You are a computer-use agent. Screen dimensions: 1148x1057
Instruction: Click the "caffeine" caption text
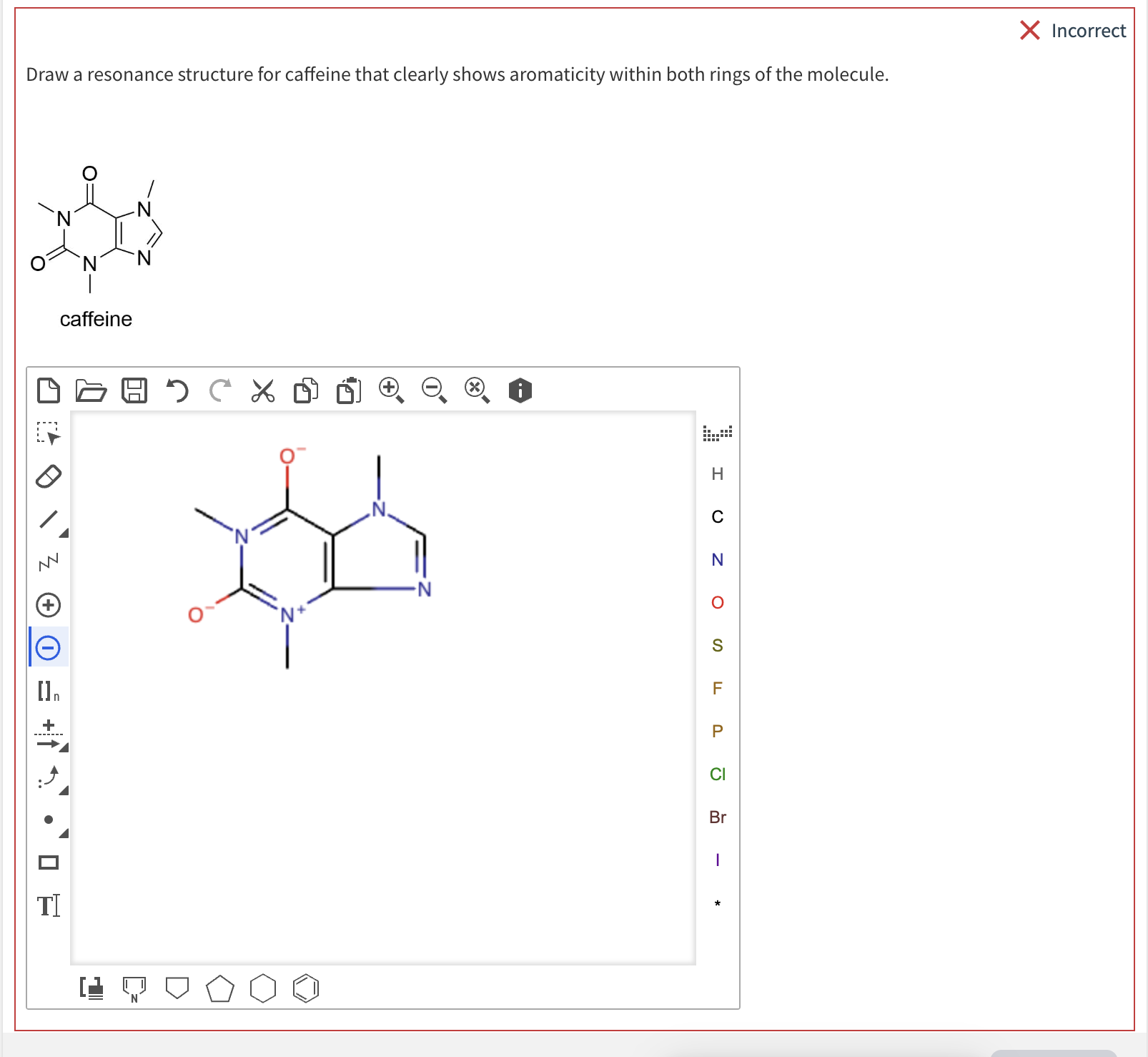coord(96,319)
